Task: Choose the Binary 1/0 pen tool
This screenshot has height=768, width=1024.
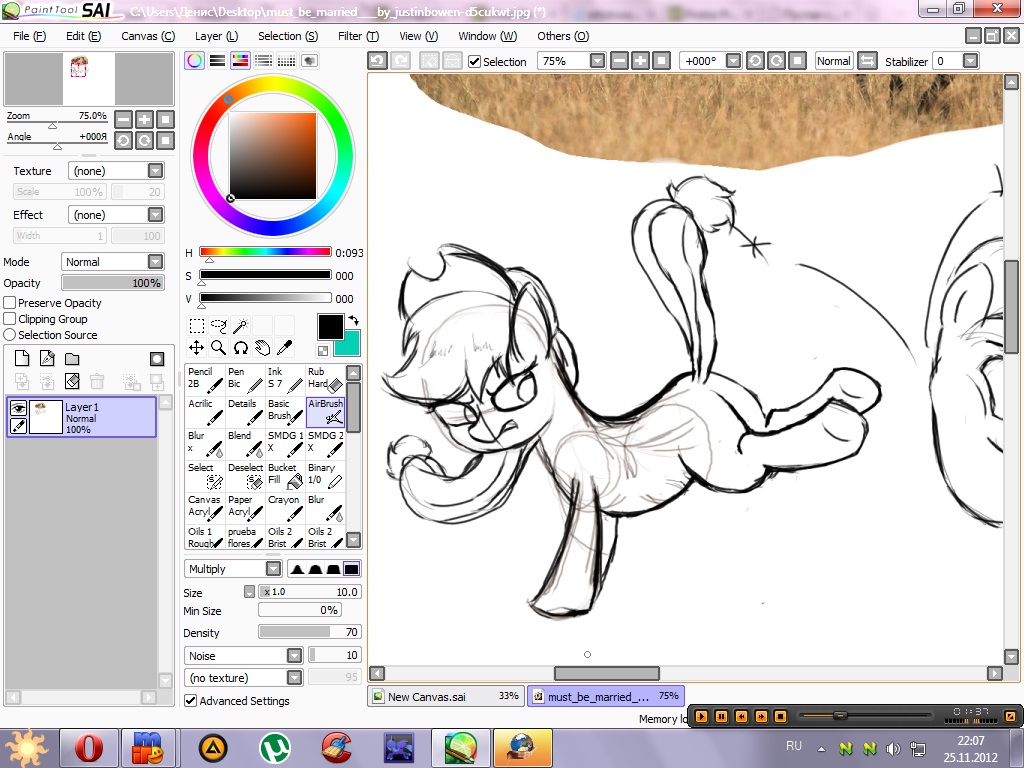Action: [325, 475]
